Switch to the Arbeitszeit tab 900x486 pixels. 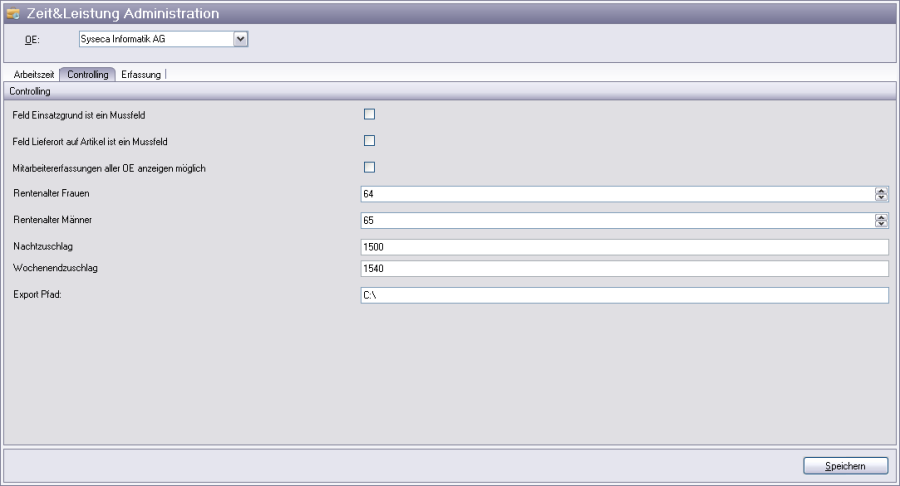coord(34,75)
